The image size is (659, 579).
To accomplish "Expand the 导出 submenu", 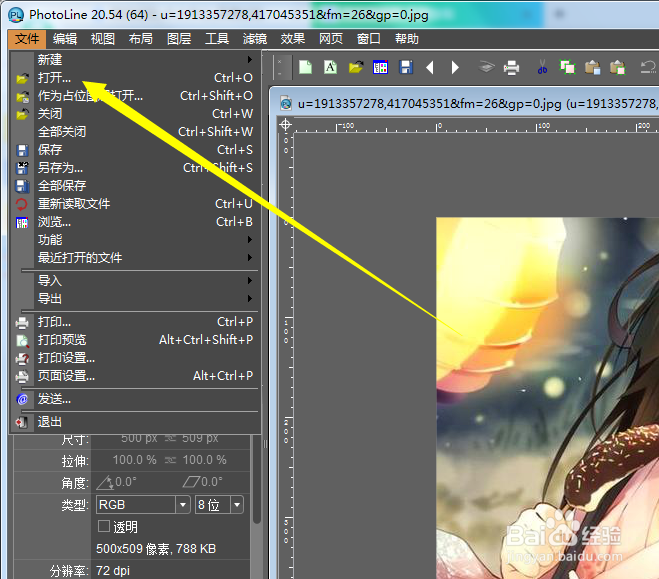I will pos(134,299).
